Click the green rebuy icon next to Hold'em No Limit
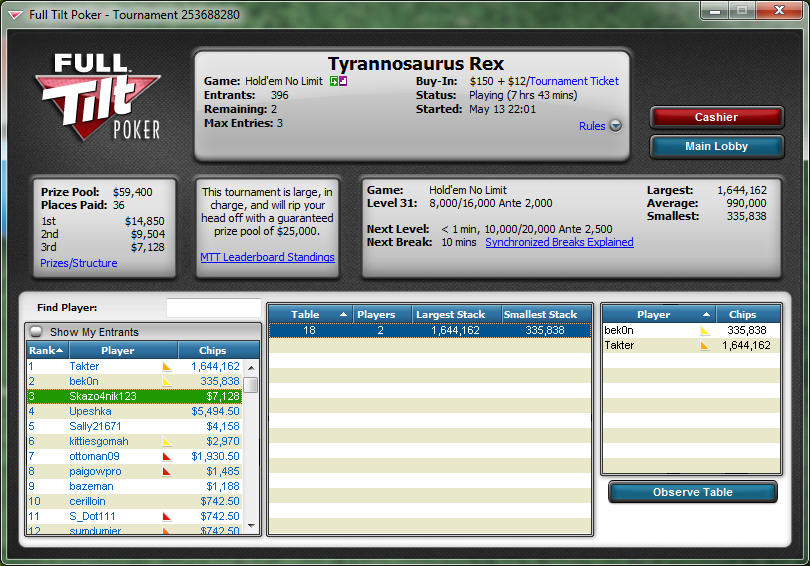 pyautogui.click(x=334, y=81)
